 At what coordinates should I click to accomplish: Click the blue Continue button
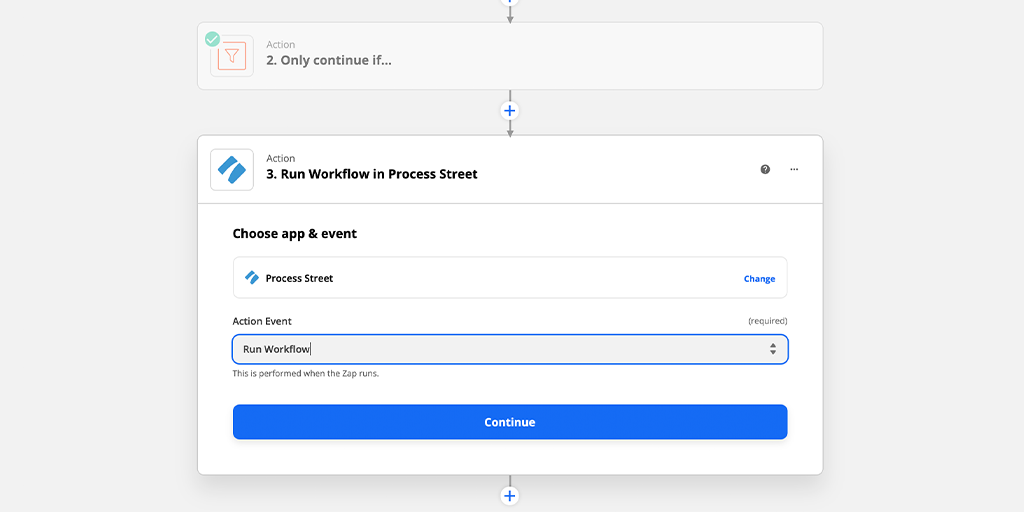click(x=510, y=422)
